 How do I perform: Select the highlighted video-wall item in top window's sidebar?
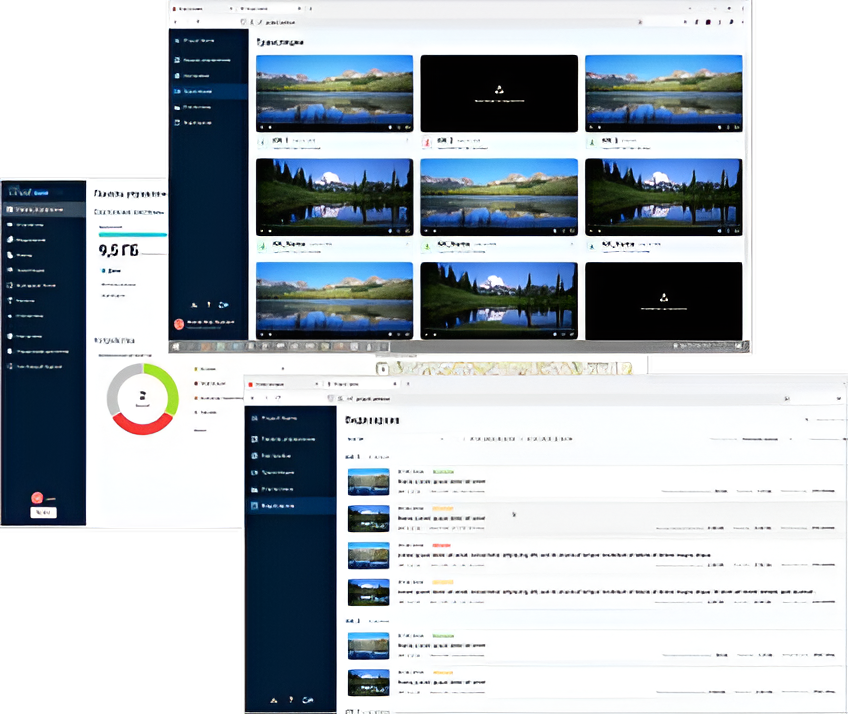(208, 91)
